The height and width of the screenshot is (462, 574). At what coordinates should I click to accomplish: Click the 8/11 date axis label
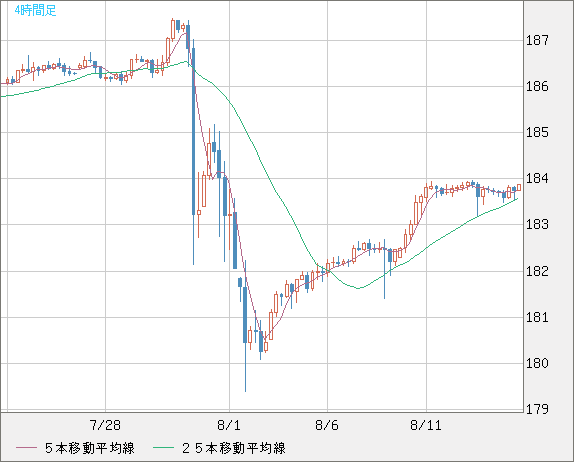tap(426, 425)
